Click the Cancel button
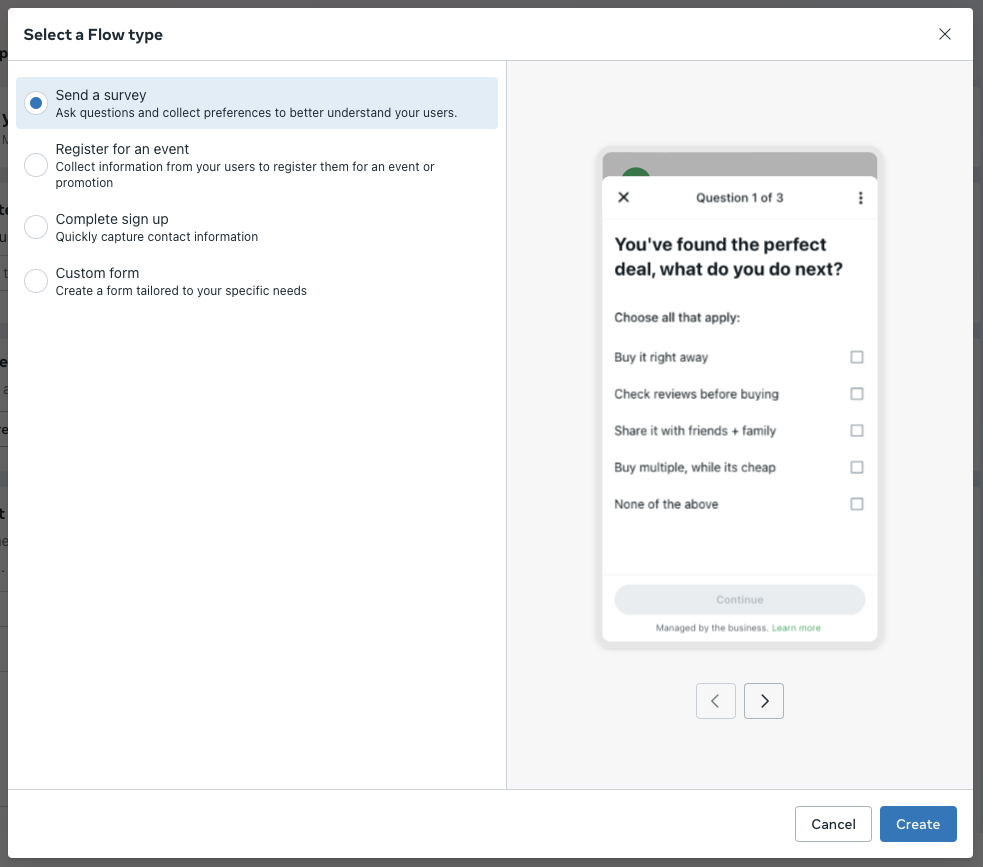 coord(833,824)
